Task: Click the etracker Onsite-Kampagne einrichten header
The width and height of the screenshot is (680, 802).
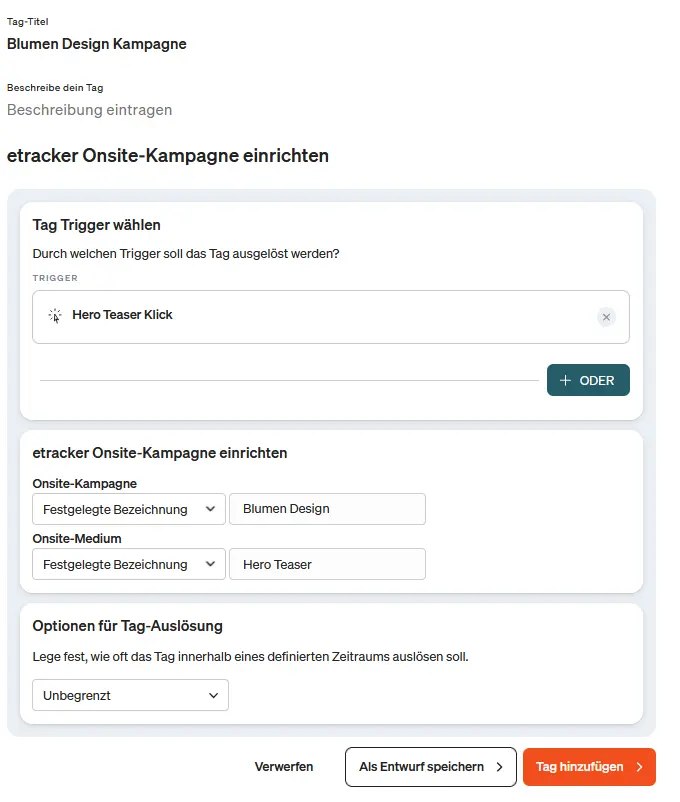Action: pyautogui.click(x=168, y=156)
